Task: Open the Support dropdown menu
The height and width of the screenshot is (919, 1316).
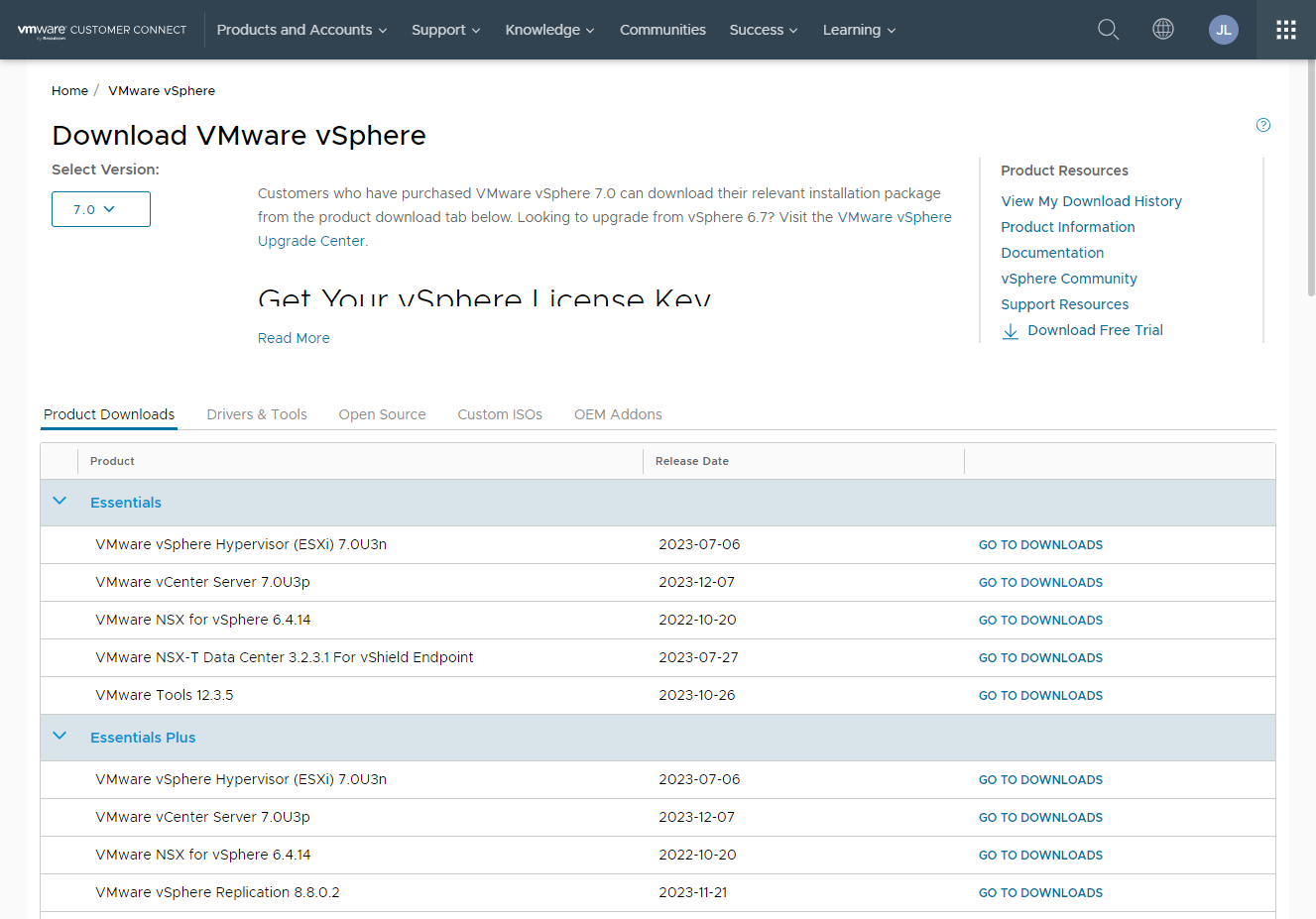Action: pos(446,30)
